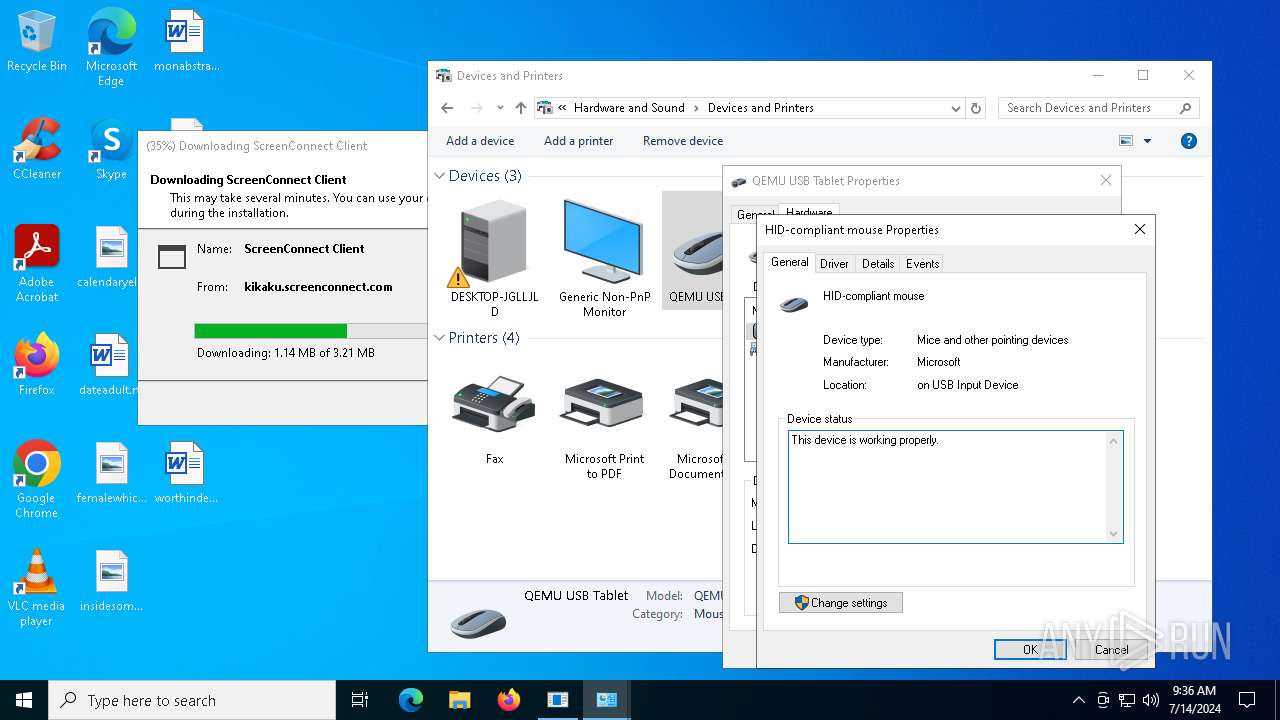Go back in Devices and Printers window
Screen dimensions: 1280x720
tap(447, 108)
